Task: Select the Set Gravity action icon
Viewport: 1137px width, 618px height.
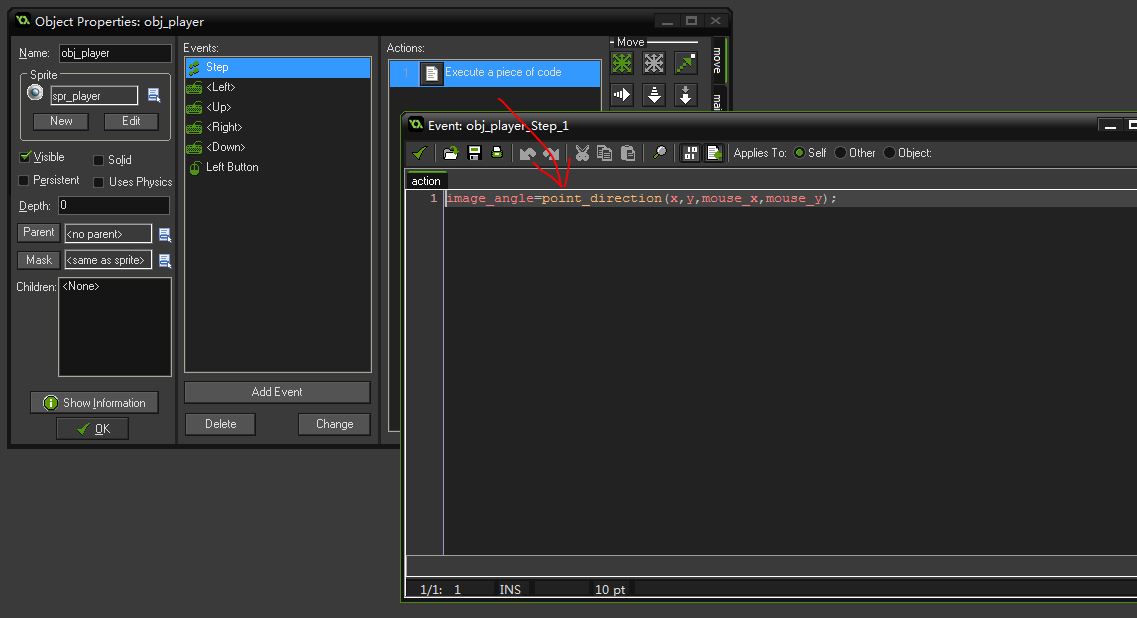Action: point(686,95)
